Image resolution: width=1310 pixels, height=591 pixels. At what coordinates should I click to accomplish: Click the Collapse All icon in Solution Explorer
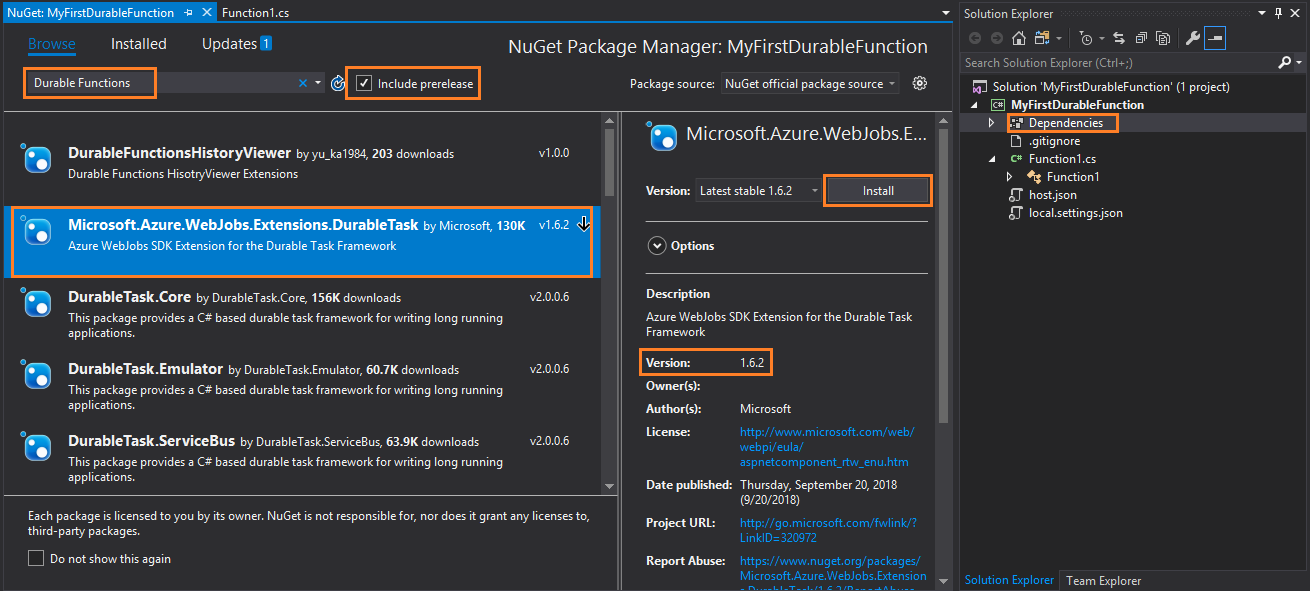(x=1140, y=38)
